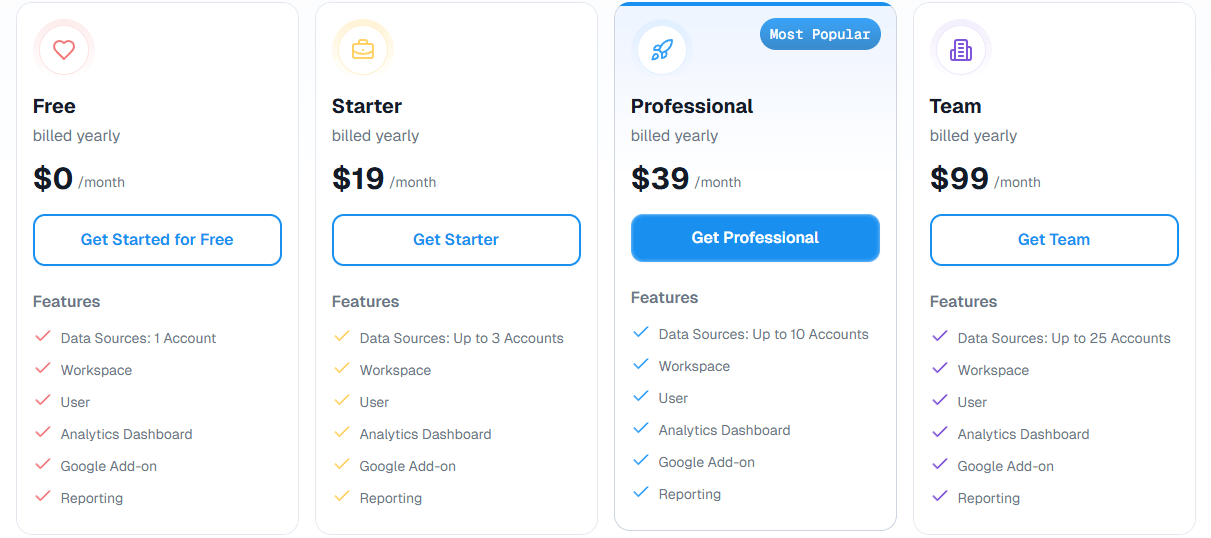Screen dimensions: 1211x538
Task: Click yellow checkmark beside Starter Google Add-on
Action: pos(342,465)
